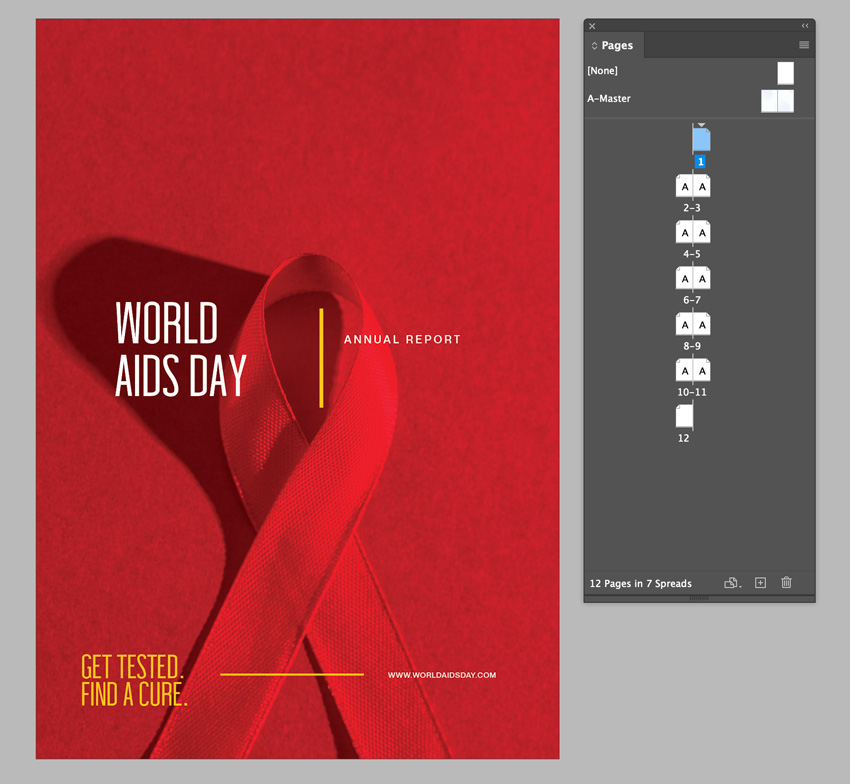Viewport: 850px width, 784px height.
Task: Click page number 1 label
Action: [700, 162]
